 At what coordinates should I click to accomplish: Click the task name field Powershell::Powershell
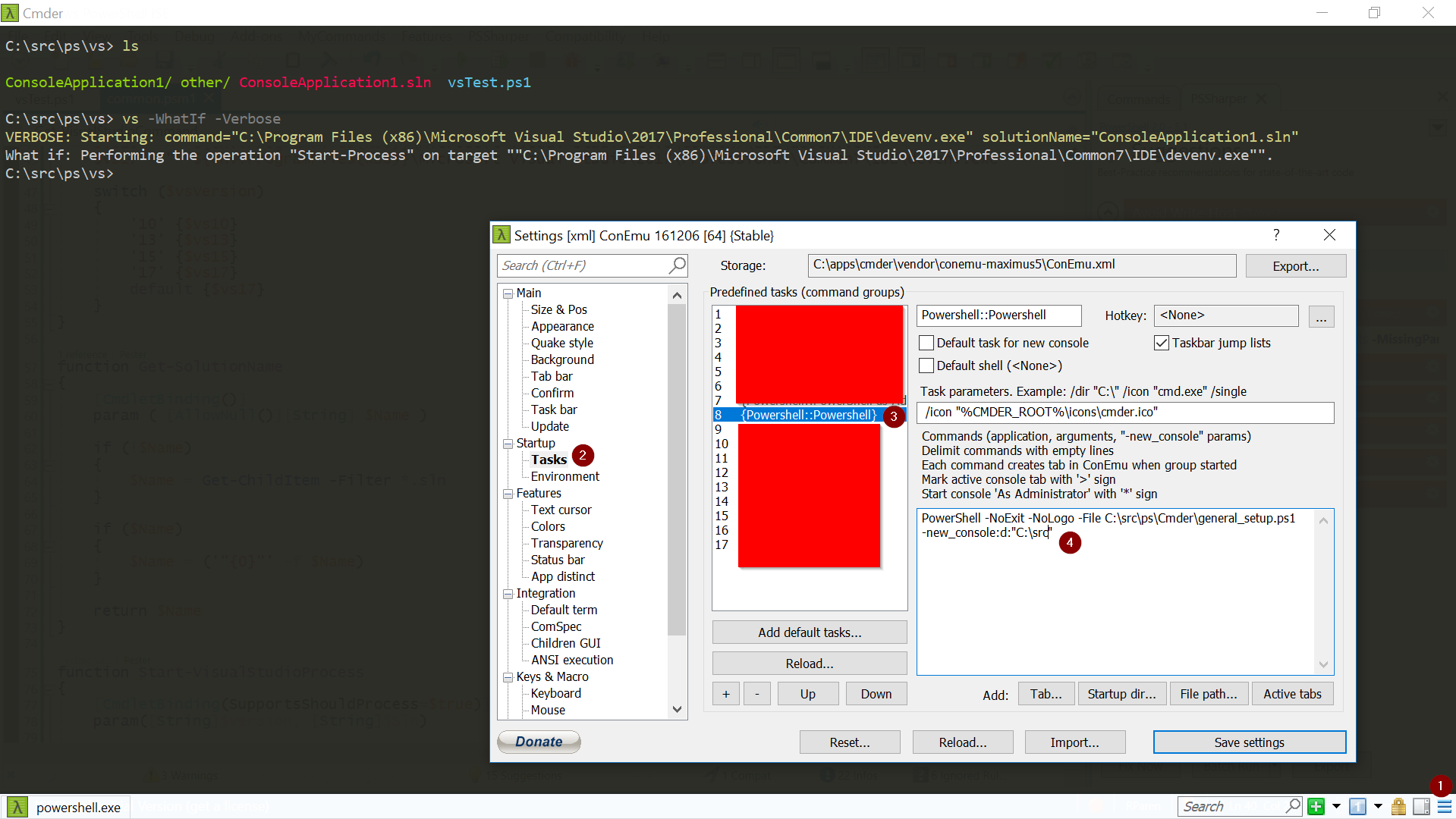click(x=998, y=315)
